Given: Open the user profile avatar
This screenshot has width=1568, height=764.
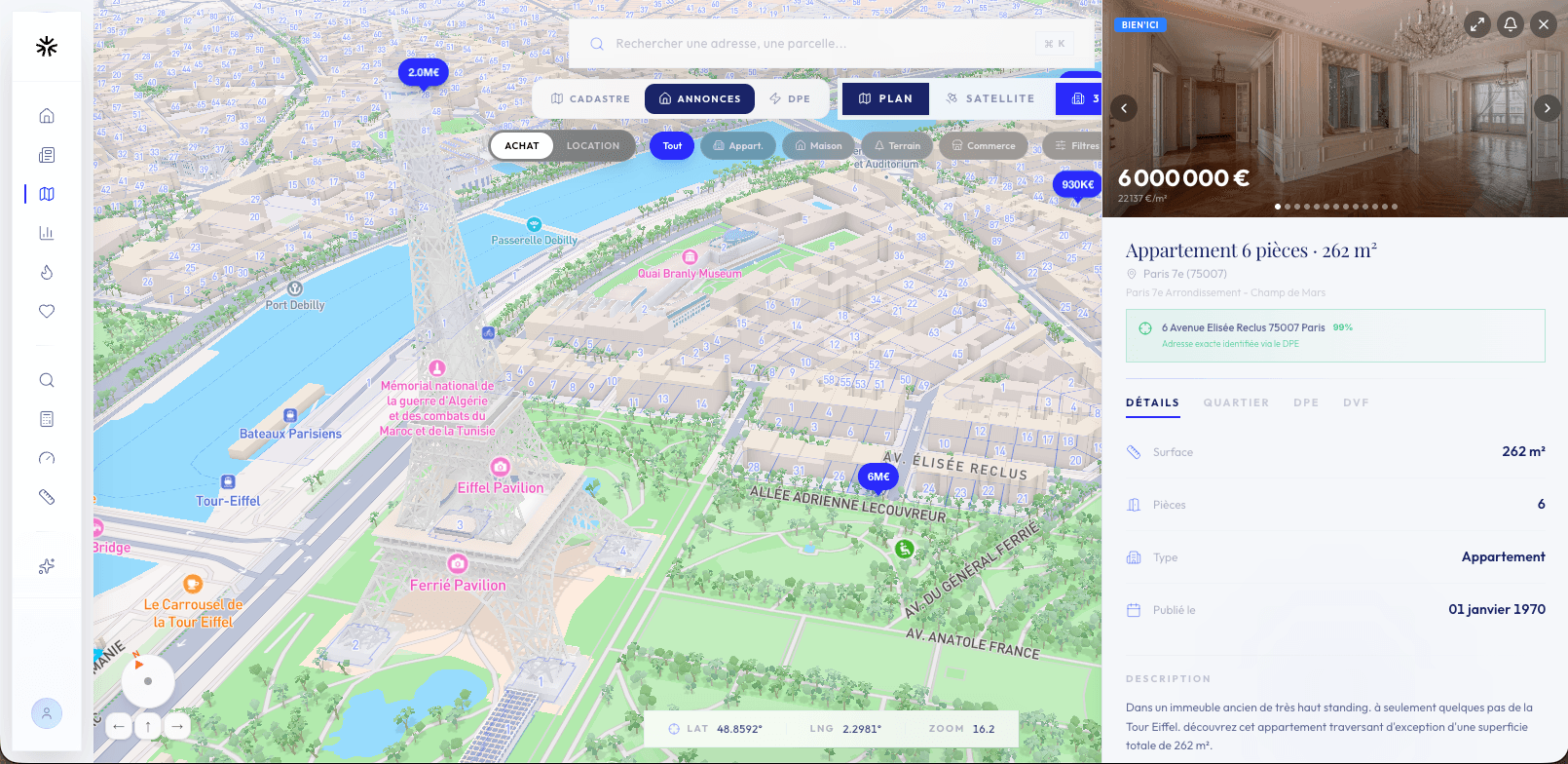Looking at the screenshot, I should tap(47, 713).
